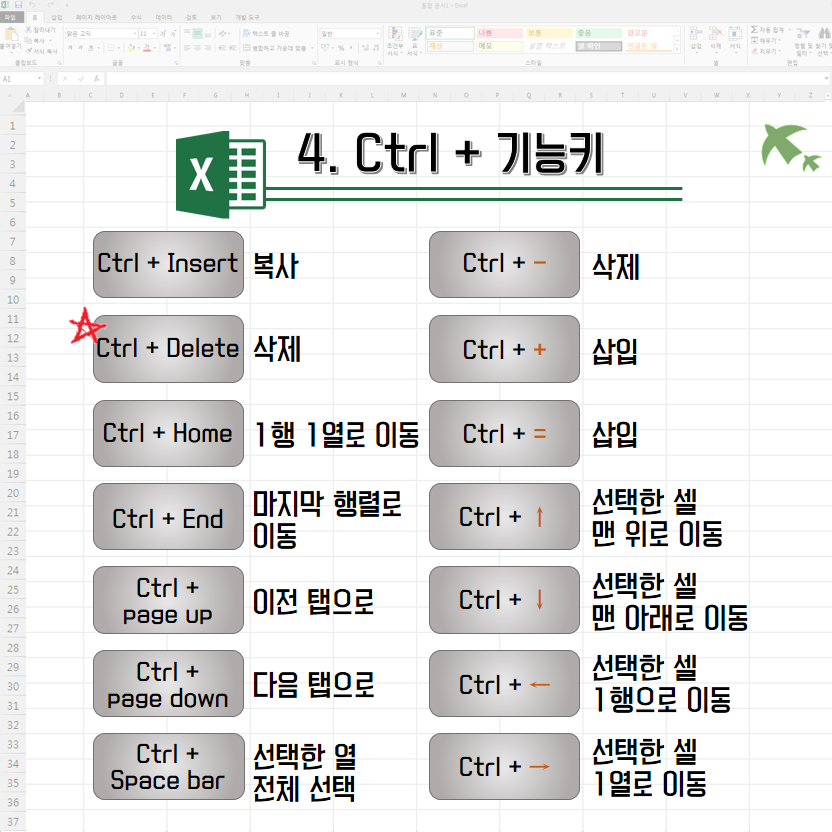The image size is (832, 832).
Task: Select the Format Painter (서식 복사)
Action: [x=30, y=50]
